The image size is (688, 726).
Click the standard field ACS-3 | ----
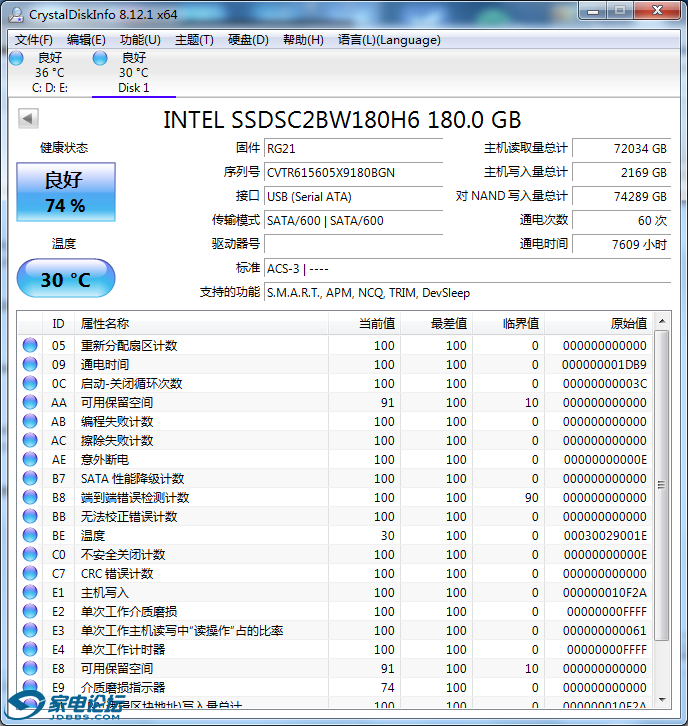coord(468,269)
